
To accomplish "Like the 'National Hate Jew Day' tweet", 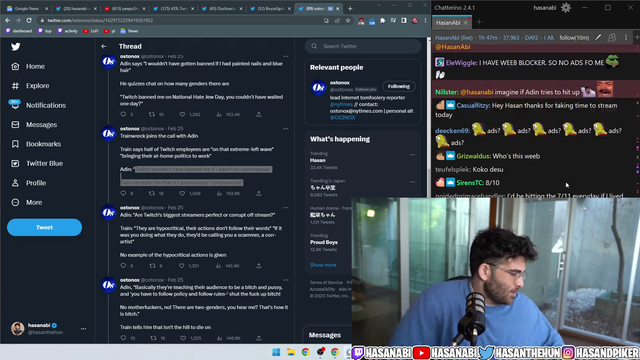I will tap(182, 114).
